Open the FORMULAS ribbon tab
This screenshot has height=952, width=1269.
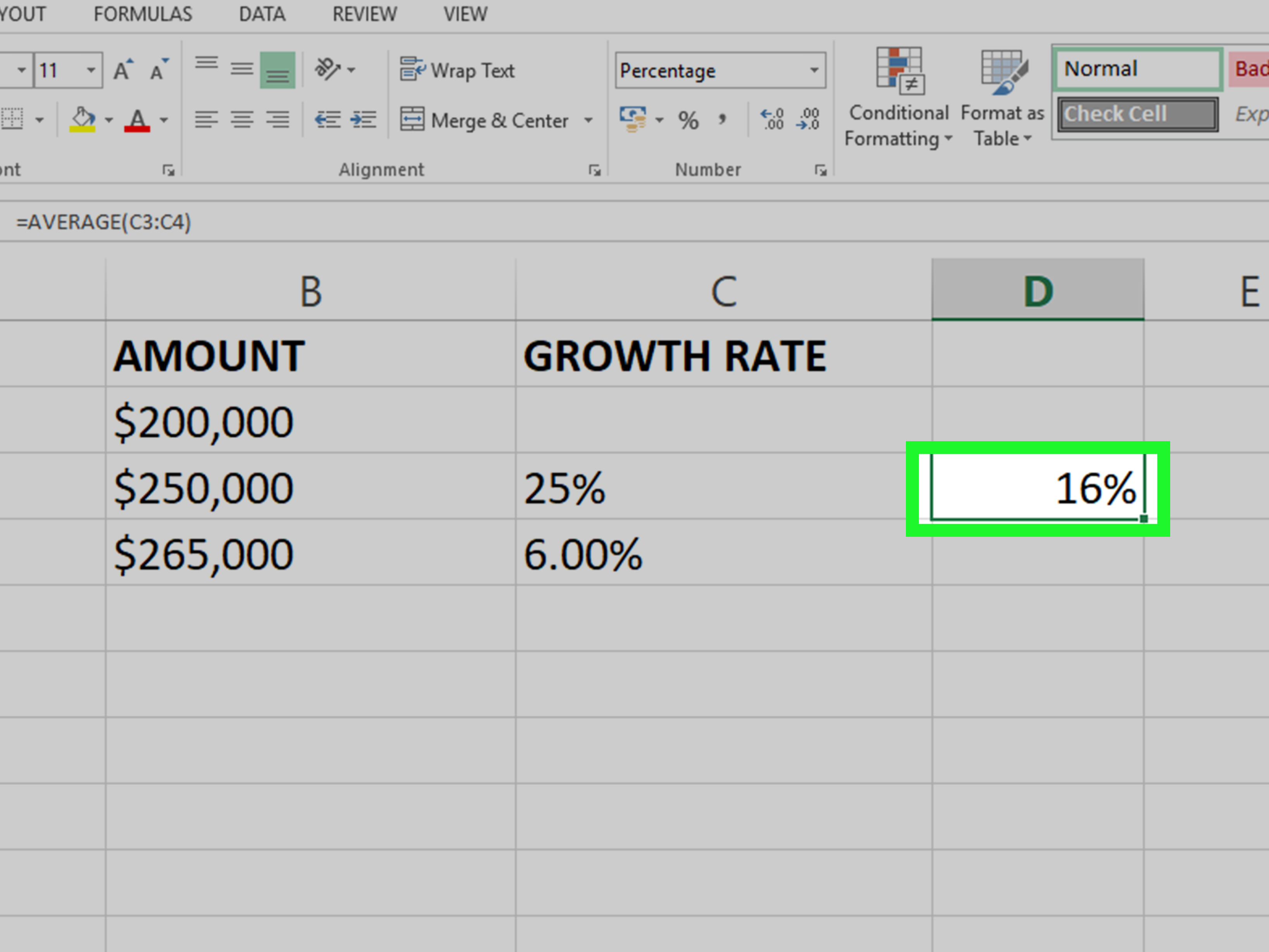pyautogui.click(x=143, y=14)
